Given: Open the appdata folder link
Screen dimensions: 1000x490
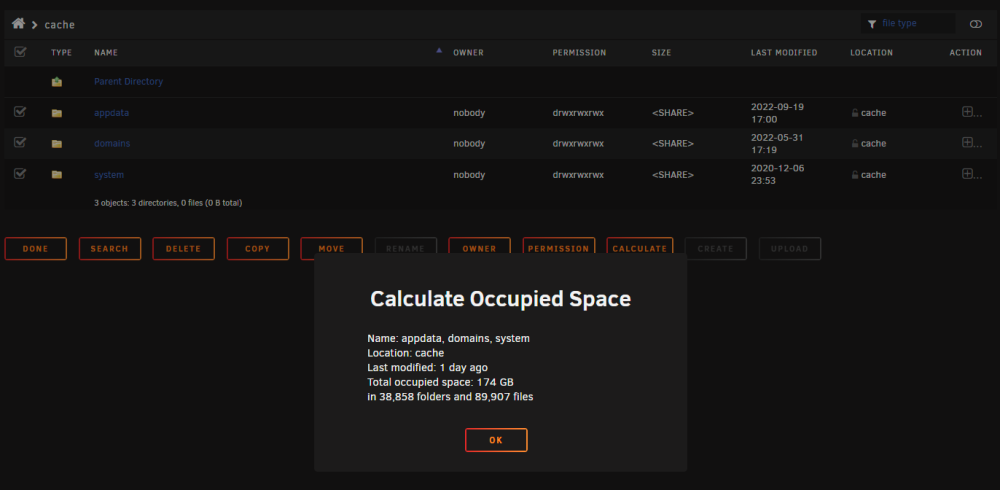Looking at the screenshot, I should (x=112, y=113).
